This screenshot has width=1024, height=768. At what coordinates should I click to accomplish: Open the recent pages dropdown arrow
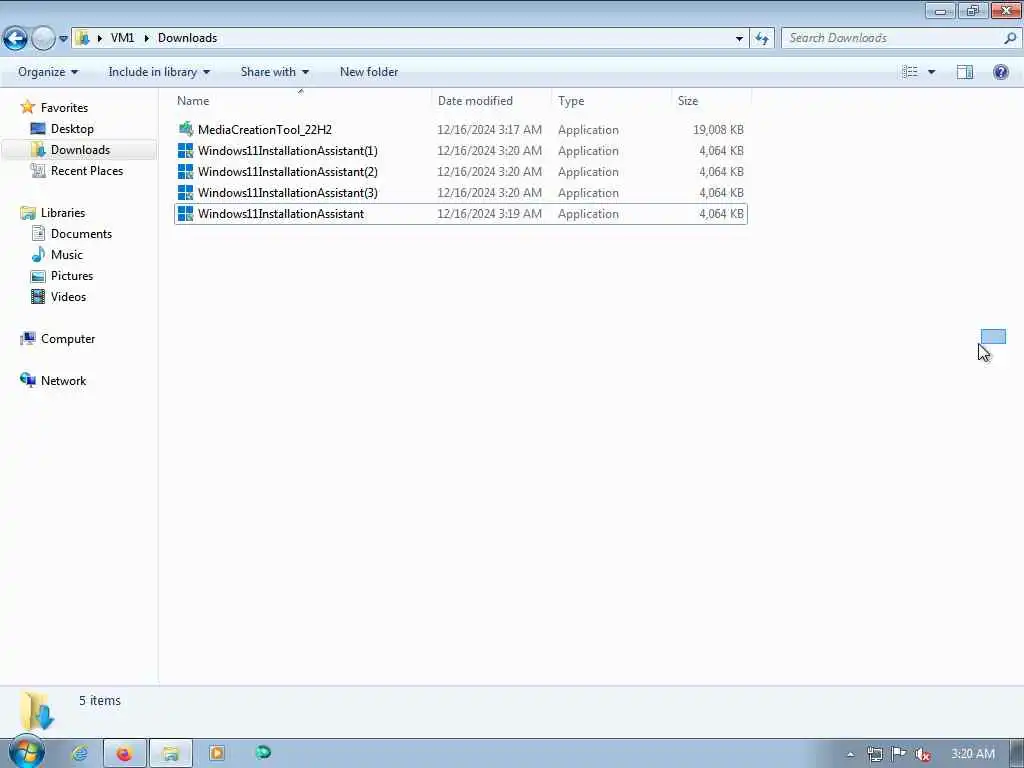coord(63,39)
